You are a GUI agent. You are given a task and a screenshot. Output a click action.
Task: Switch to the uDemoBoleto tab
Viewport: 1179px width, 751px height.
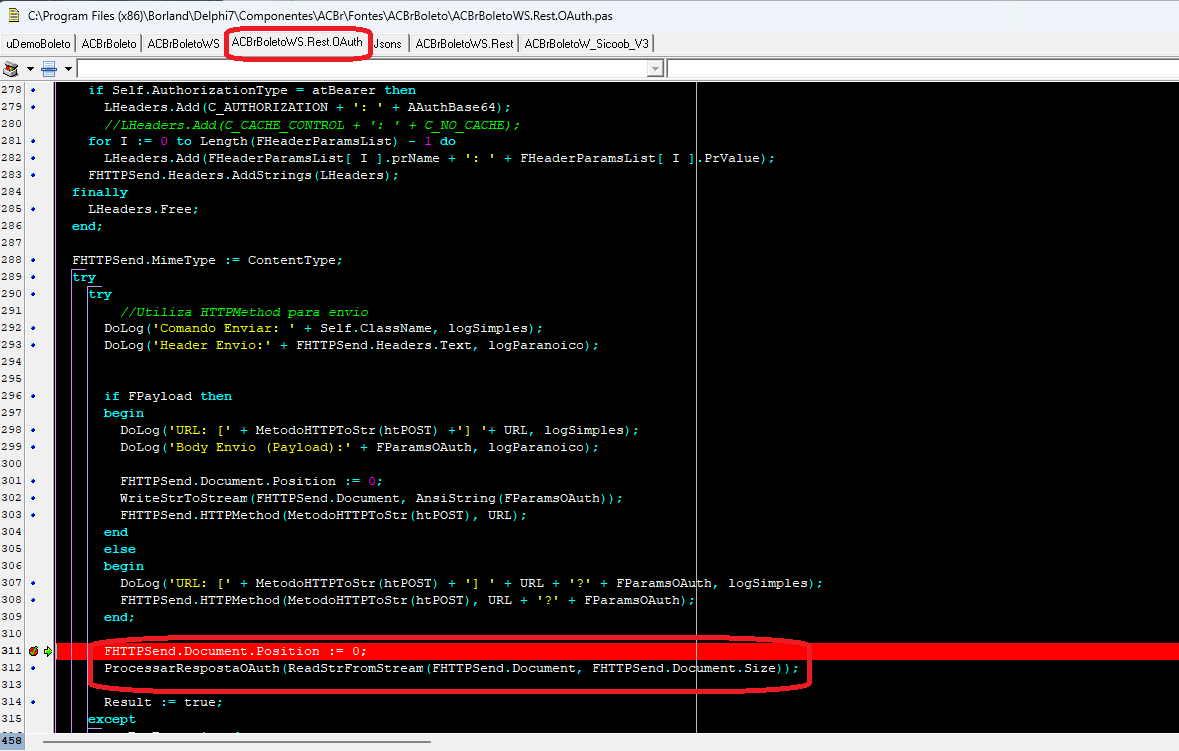tap(38, 44)
